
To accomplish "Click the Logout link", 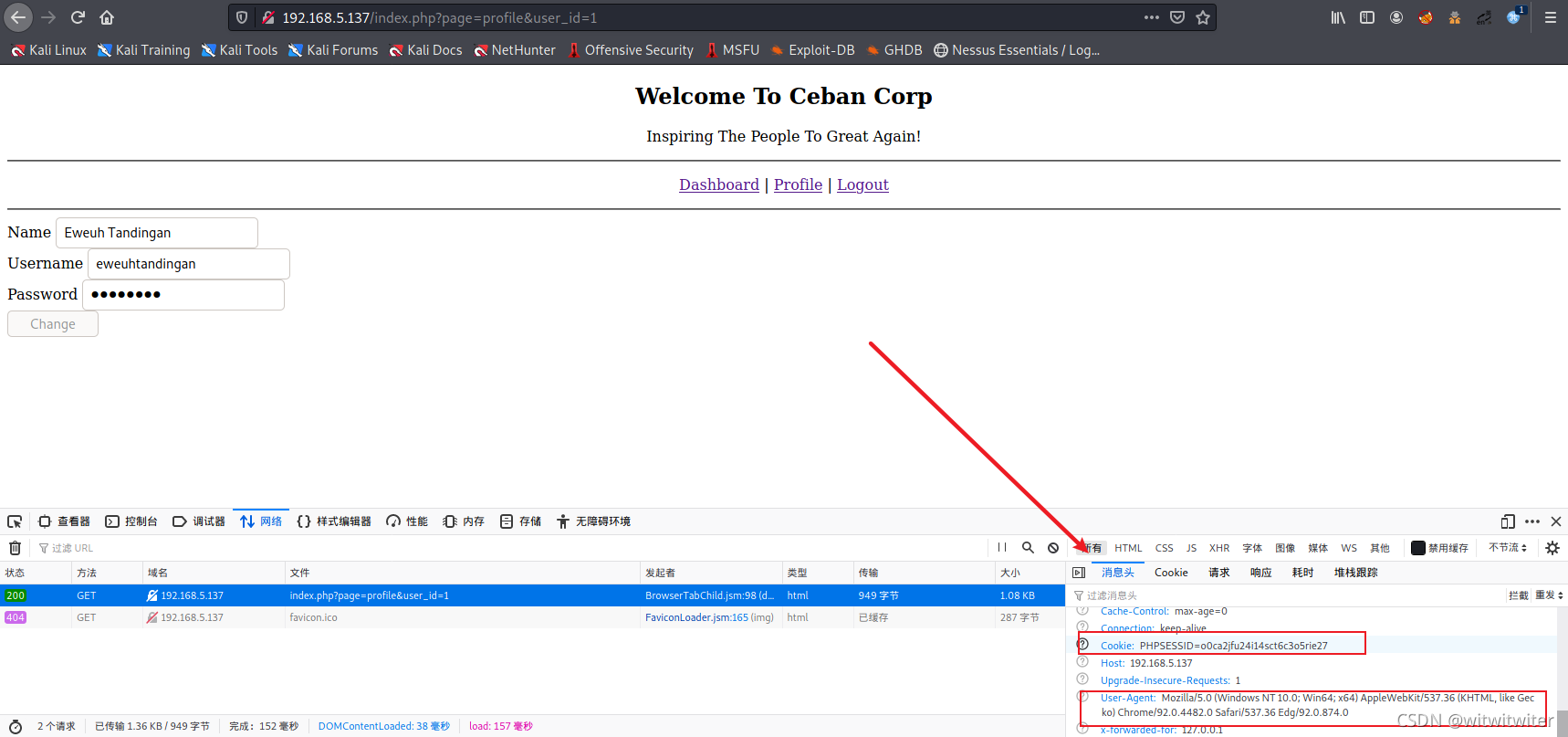I will click(x=862, y=184).
